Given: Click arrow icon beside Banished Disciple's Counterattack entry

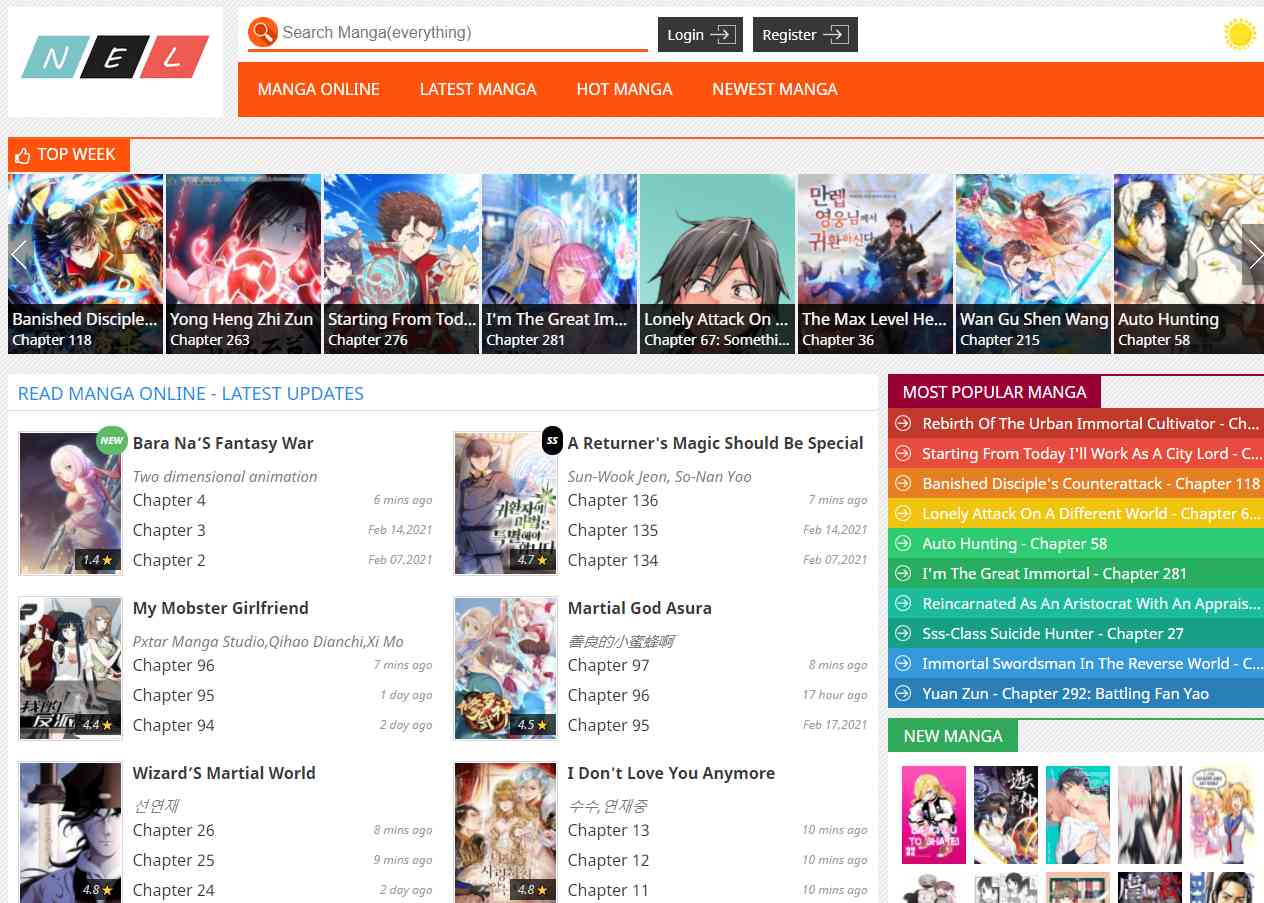Looking at the screenshot, I should tap(903, 483).
